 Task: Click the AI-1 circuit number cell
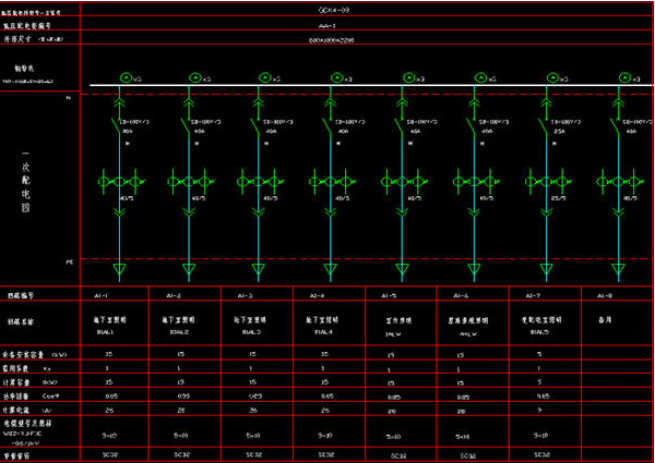pyautogui.click(x=115, y=297)
